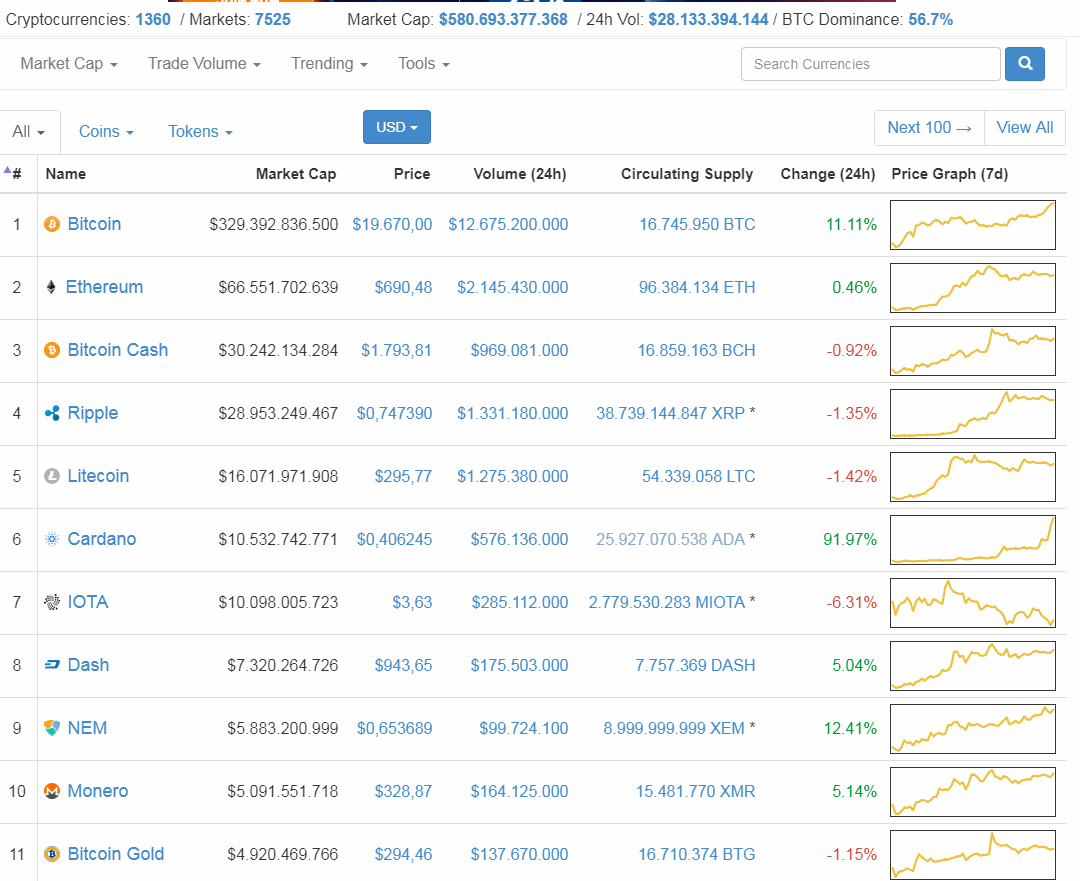Sort the table by Market Cap column
Viewport: 1080px width, 881px height.
pyautogui.click(x=296, y=174)
